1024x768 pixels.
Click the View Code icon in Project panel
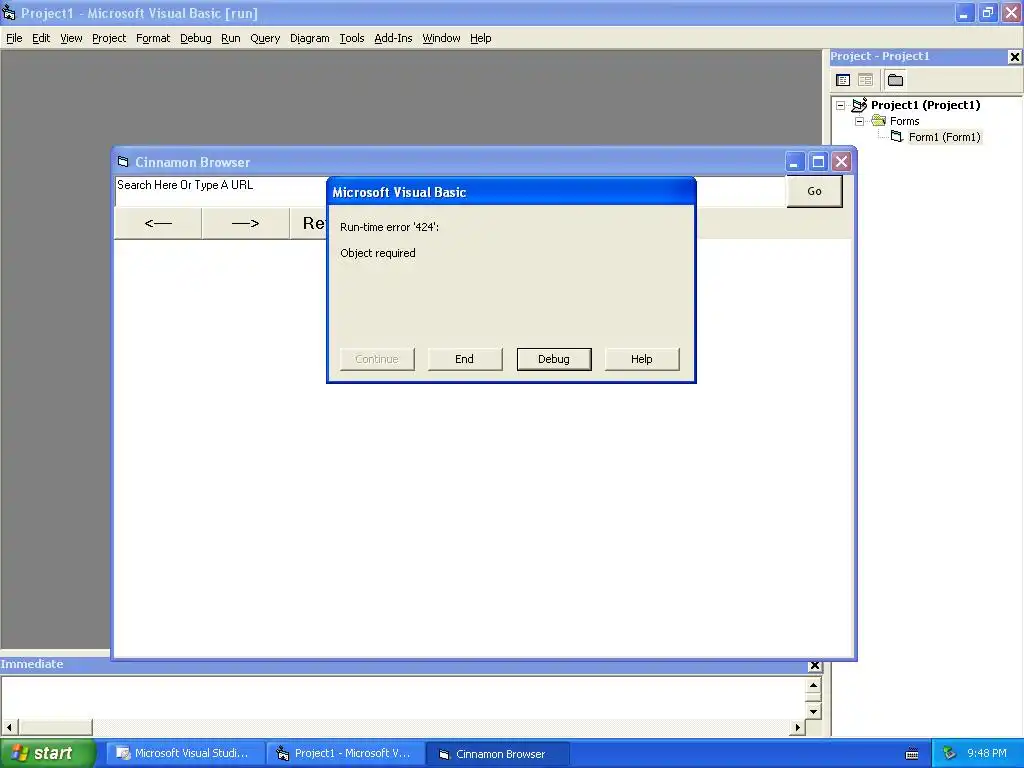tap(843, 80)
